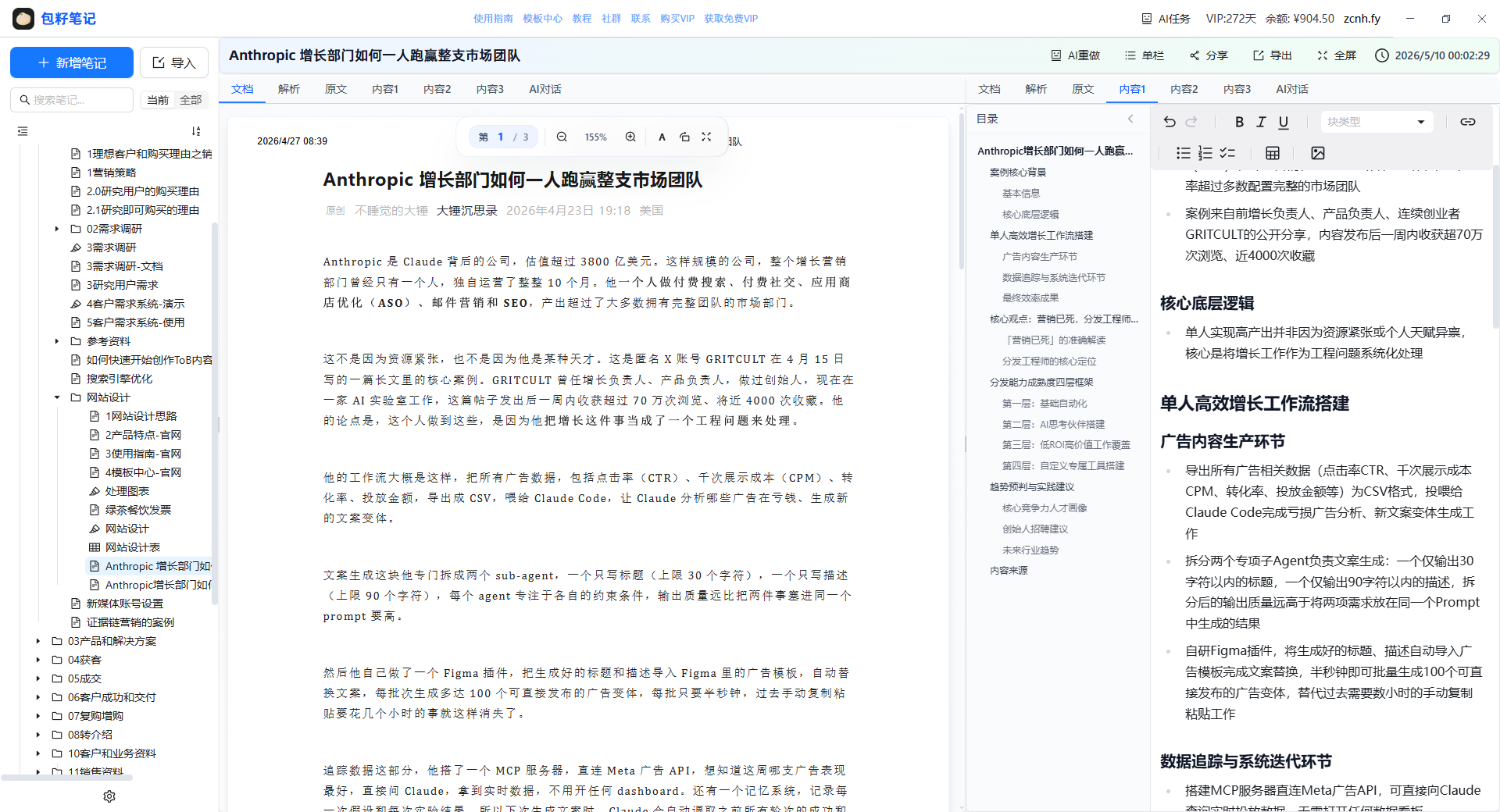Expand the 05成交 folder
This screenshot has height=812, width=1500.
37,678
